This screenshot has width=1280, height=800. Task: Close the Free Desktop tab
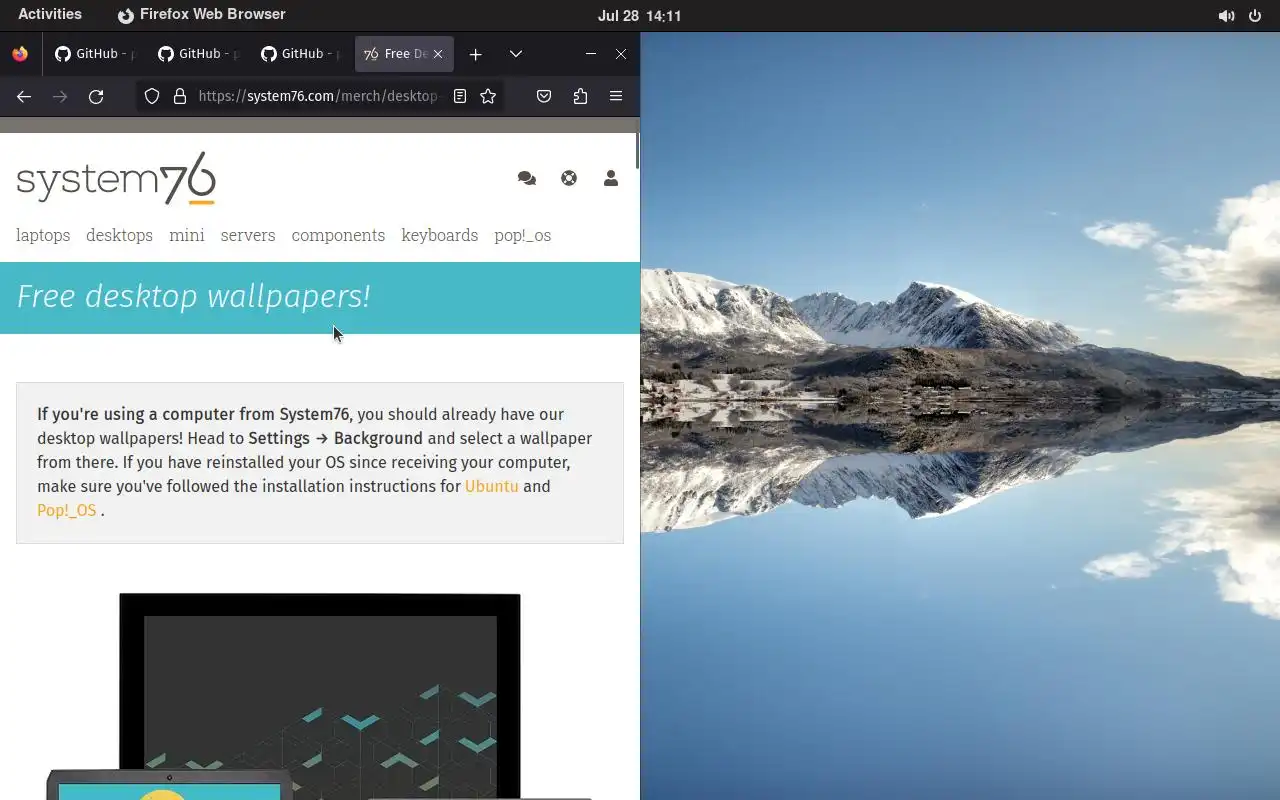(x=438, y=54)
